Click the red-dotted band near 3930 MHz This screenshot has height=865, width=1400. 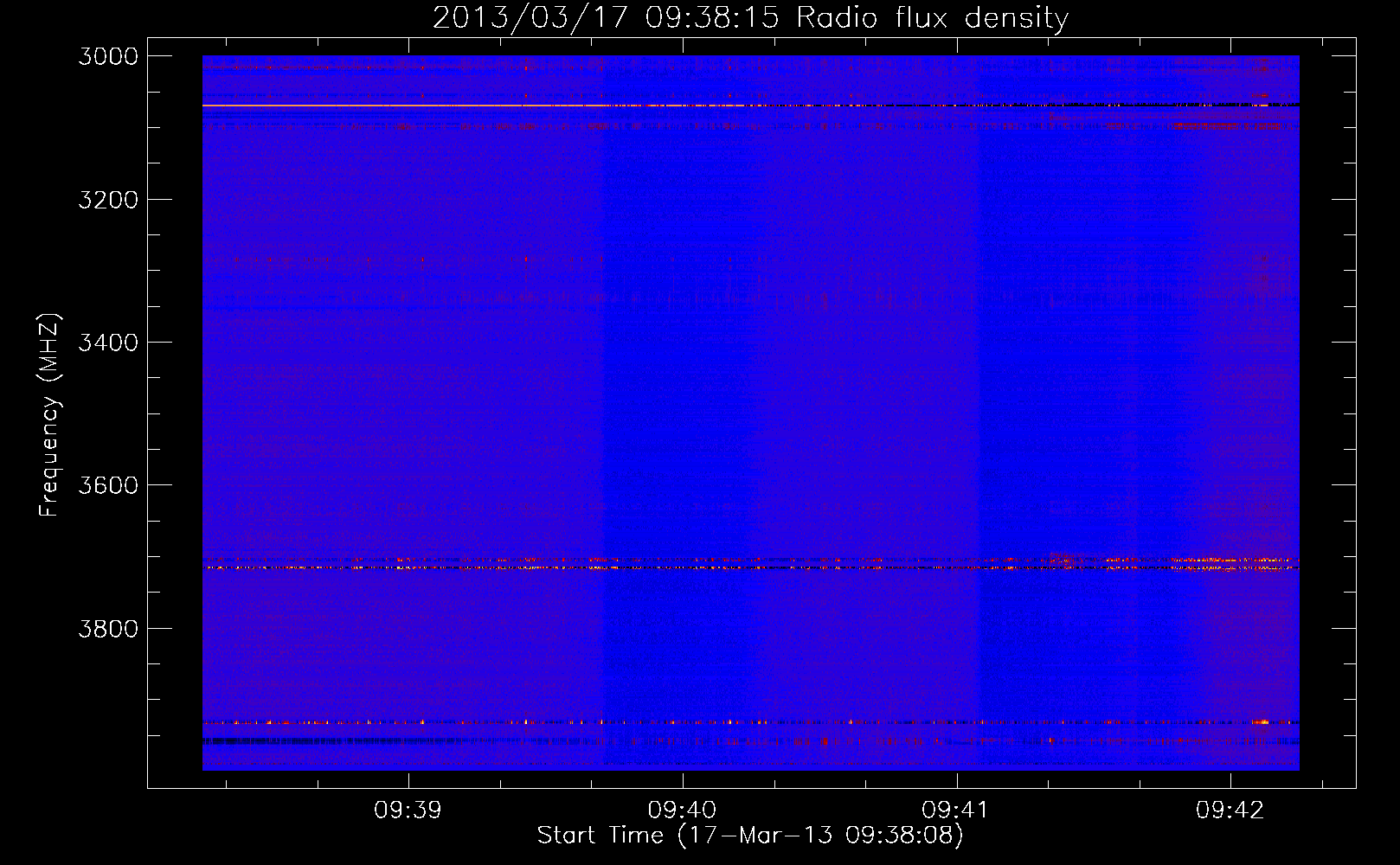(x=750, y=721)
